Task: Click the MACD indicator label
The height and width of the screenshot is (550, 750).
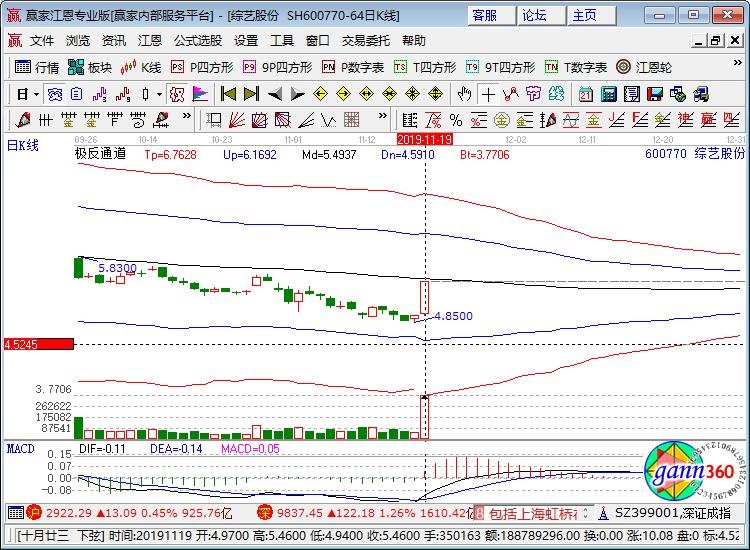Action: point(21,449)
